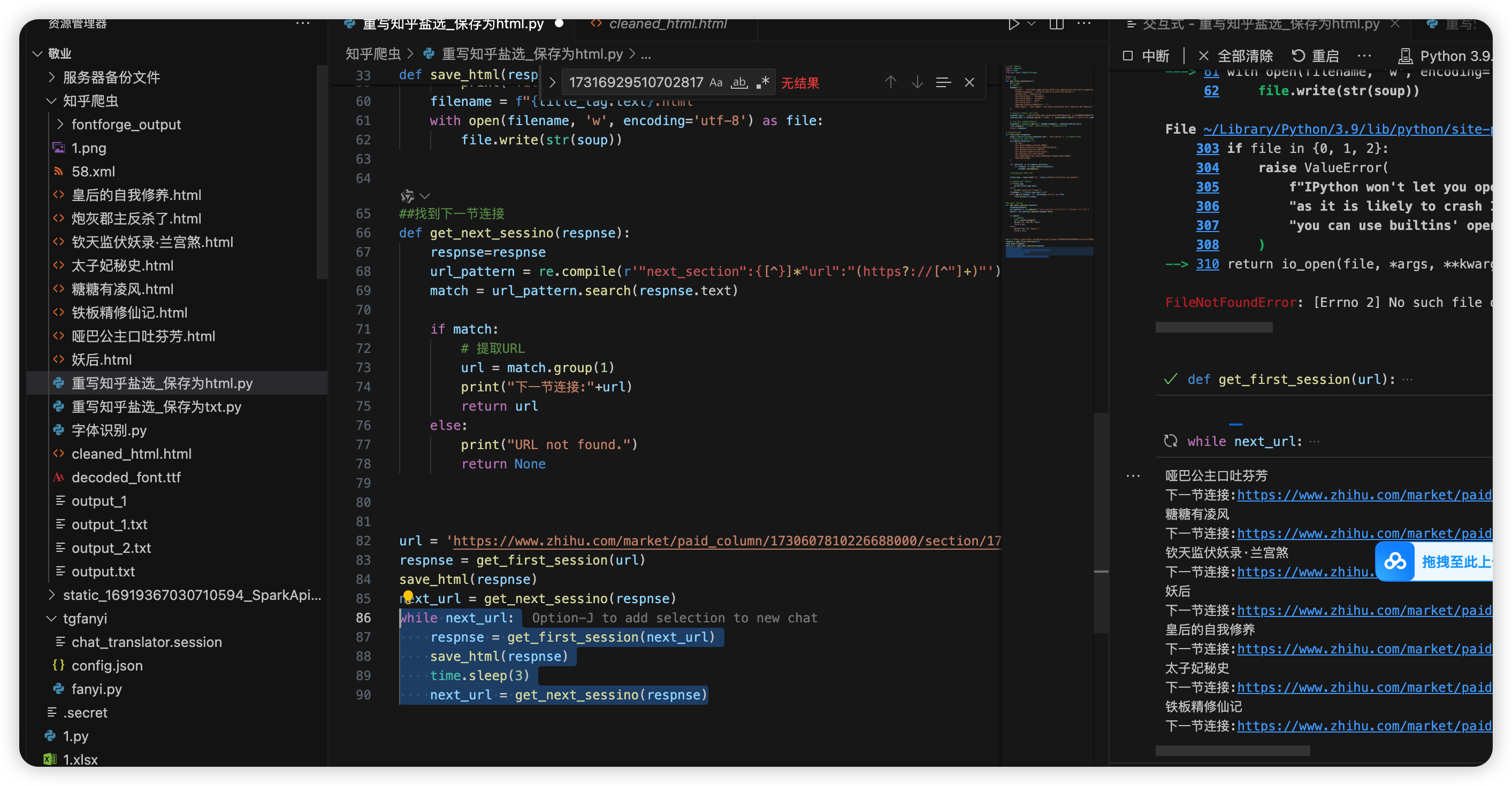
Task: Open explorer panel more actions ellipsis
Action: pyautogui.click(x=302, y=24)
